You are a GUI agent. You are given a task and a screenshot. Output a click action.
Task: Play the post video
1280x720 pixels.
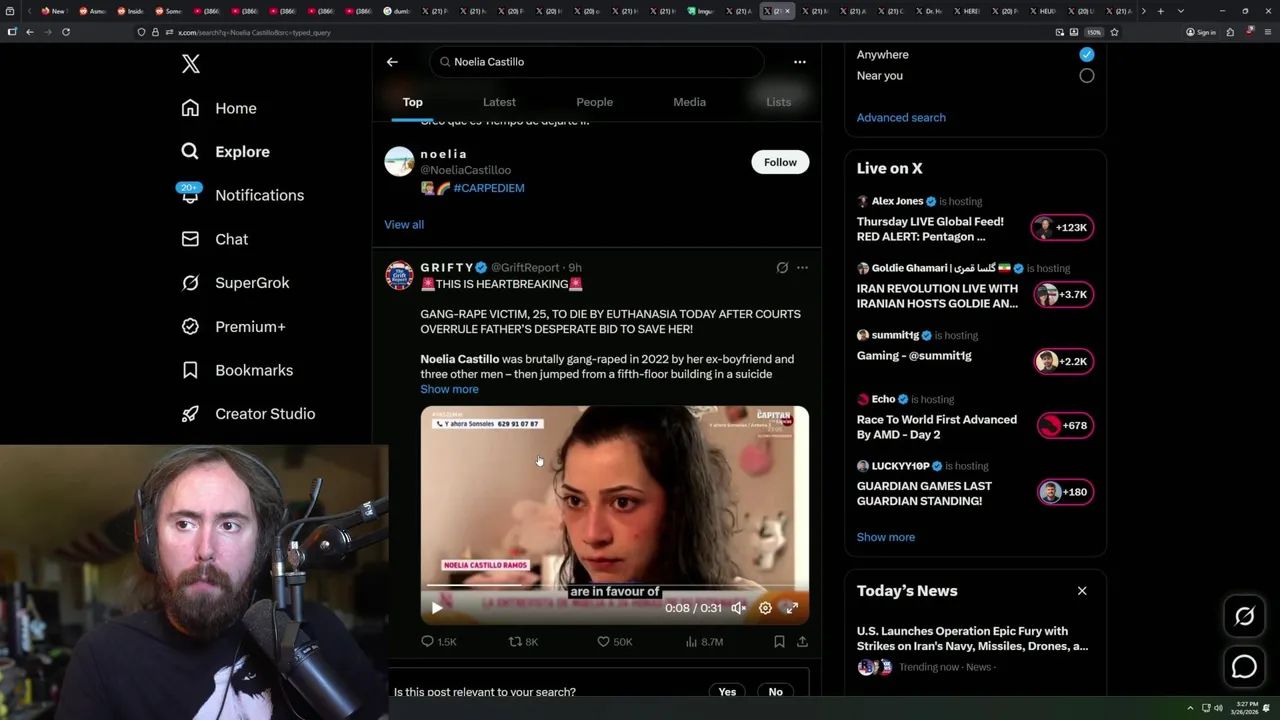437,608
